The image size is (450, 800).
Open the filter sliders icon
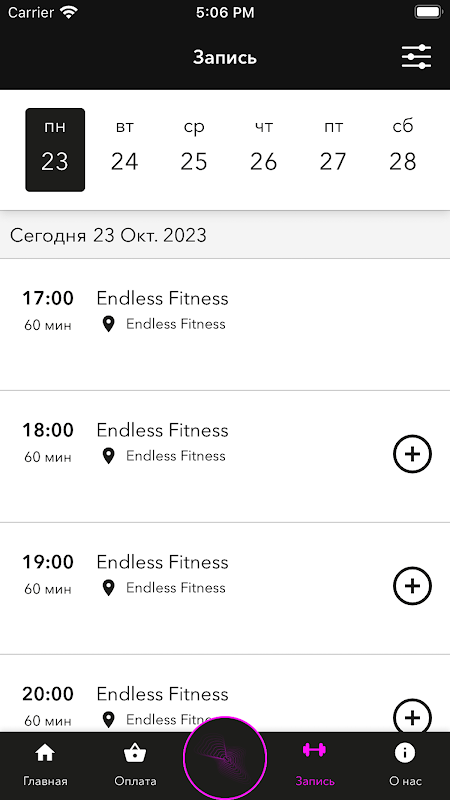click(416, 57)
